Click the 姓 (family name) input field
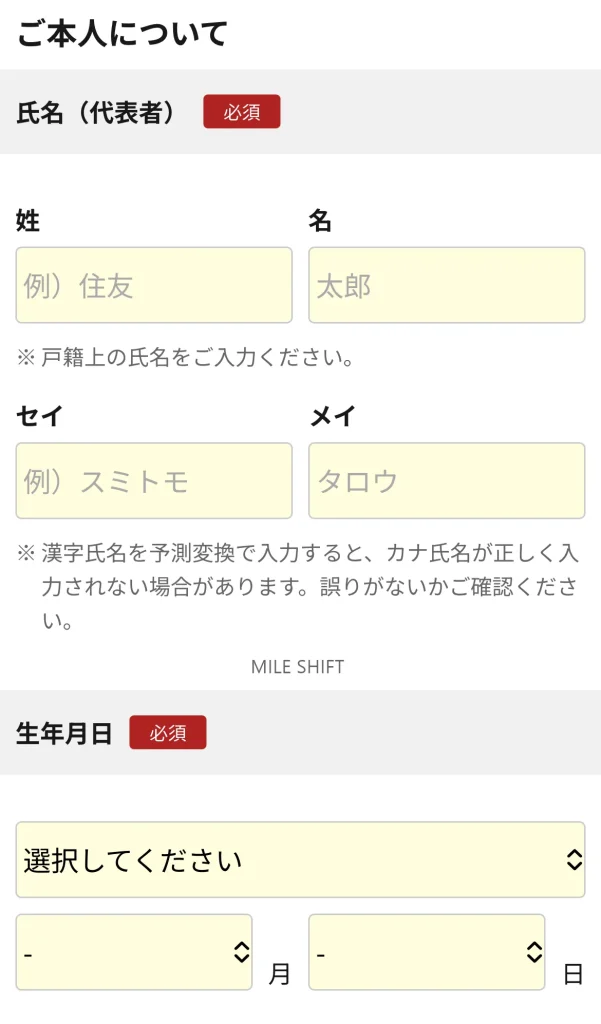This screenshot has width=601, height=1024. coord(154,285)
